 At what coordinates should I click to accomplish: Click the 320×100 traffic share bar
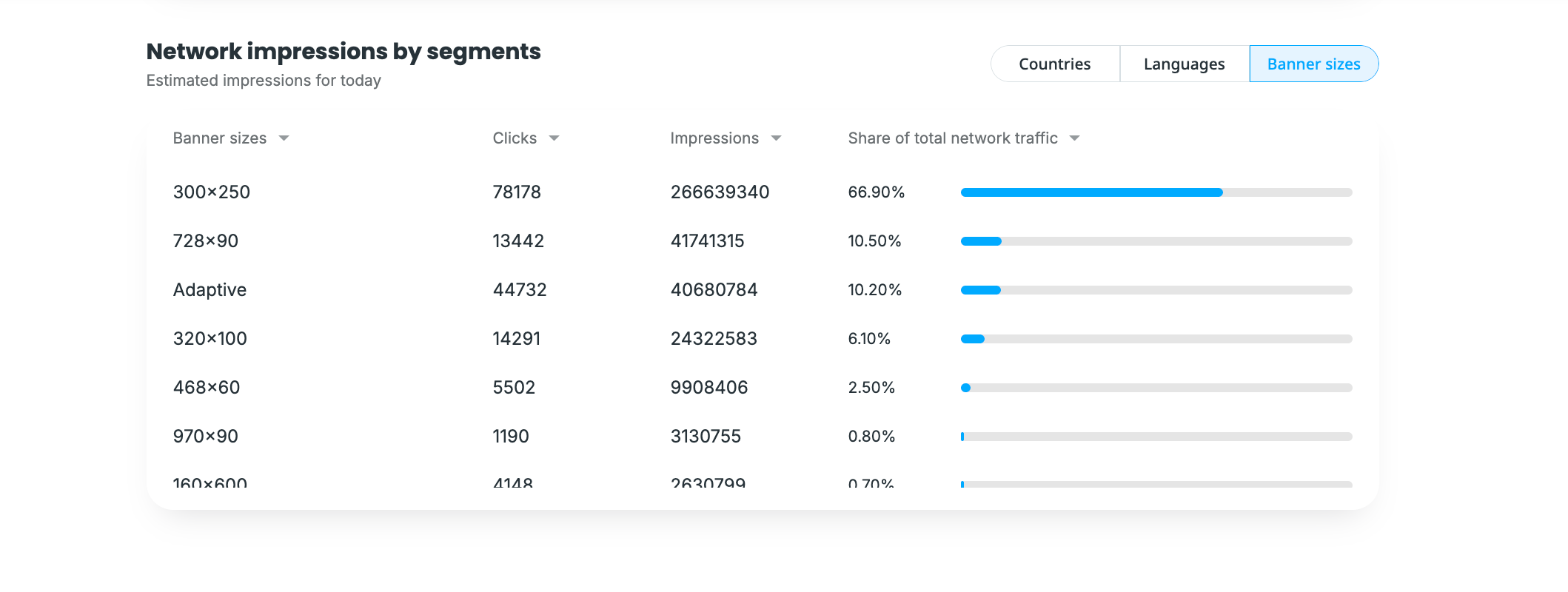coord(1156,339)
